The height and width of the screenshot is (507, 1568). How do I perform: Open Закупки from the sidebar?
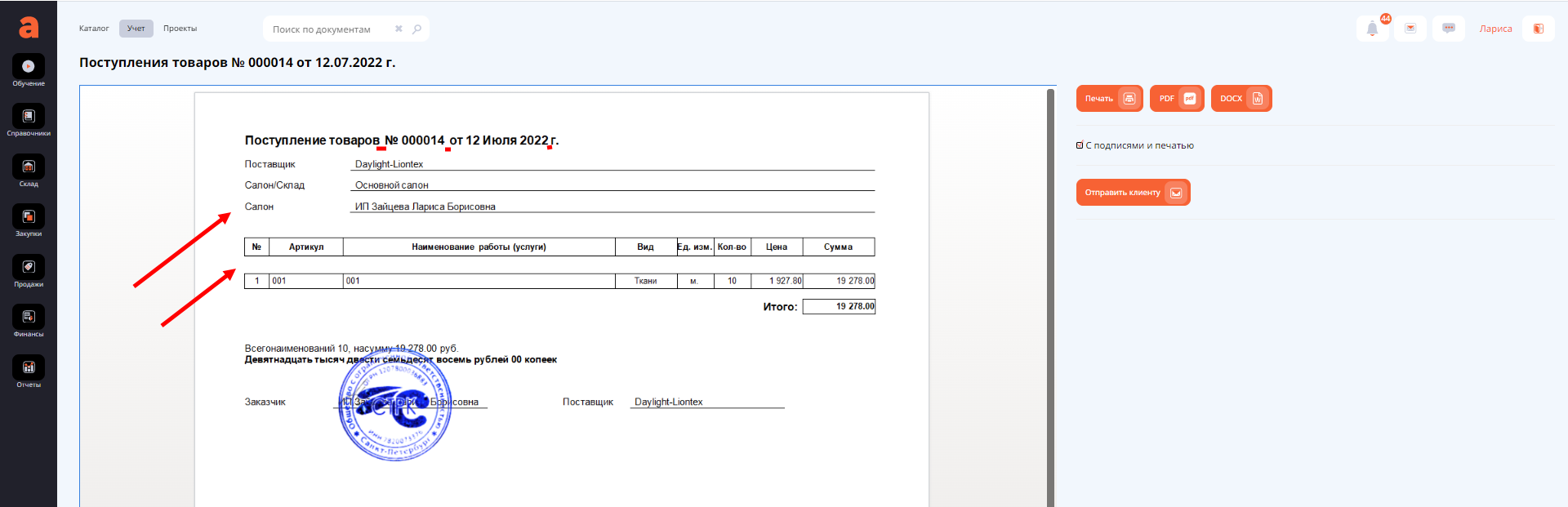(29, 217)
